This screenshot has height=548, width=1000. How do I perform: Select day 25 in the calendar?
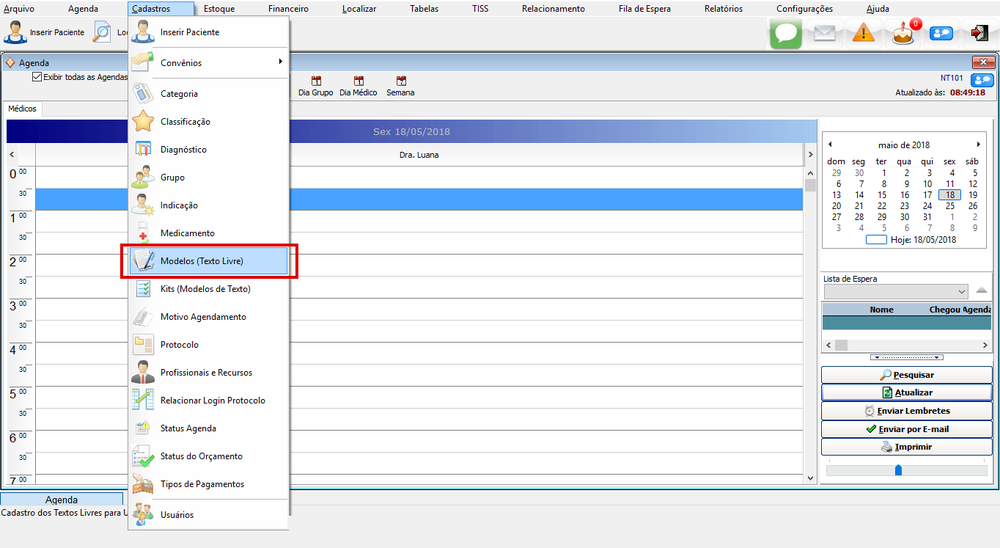coord(950,206)
